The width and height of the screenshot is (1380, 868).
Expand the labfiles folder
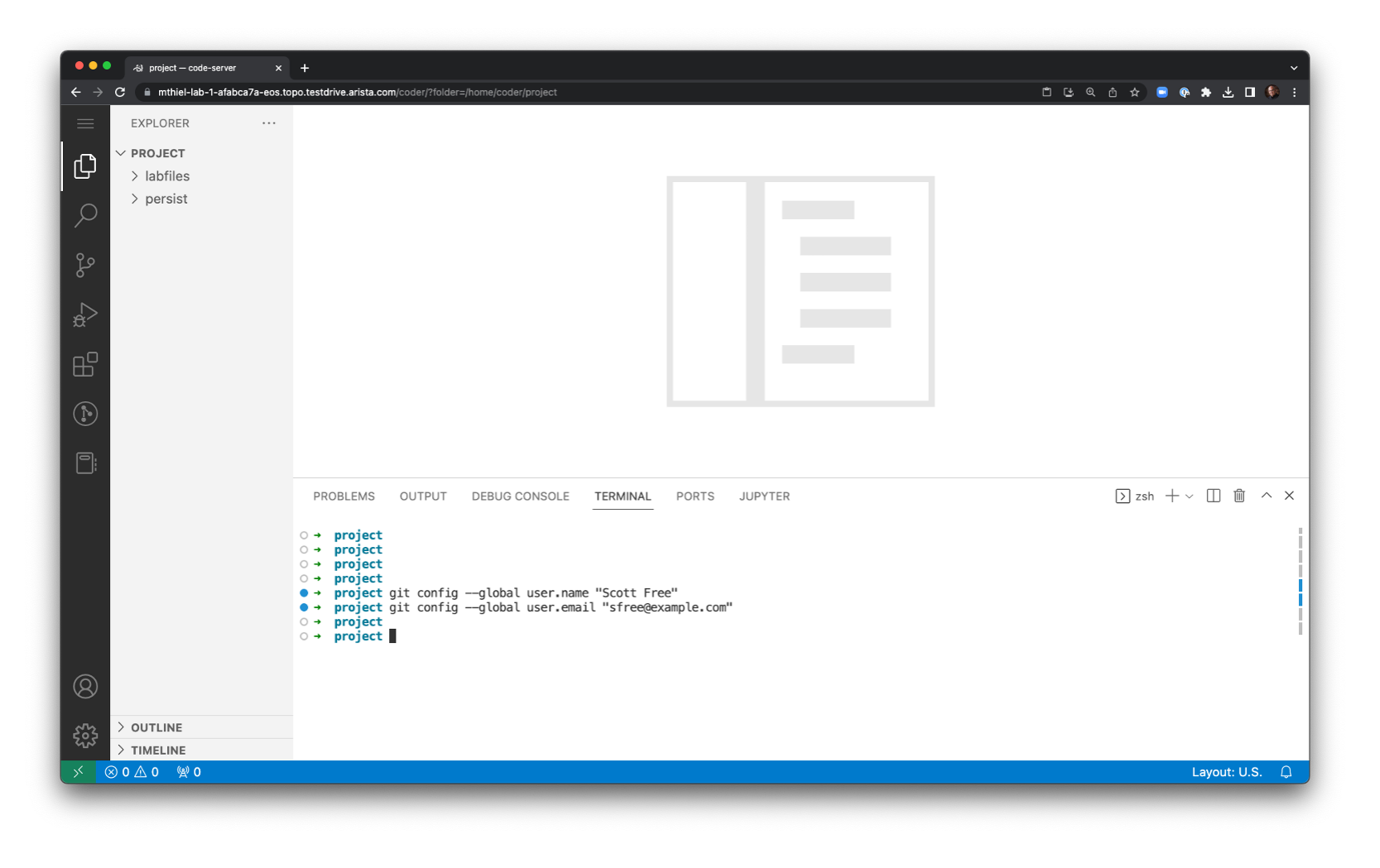click(166, 176)
